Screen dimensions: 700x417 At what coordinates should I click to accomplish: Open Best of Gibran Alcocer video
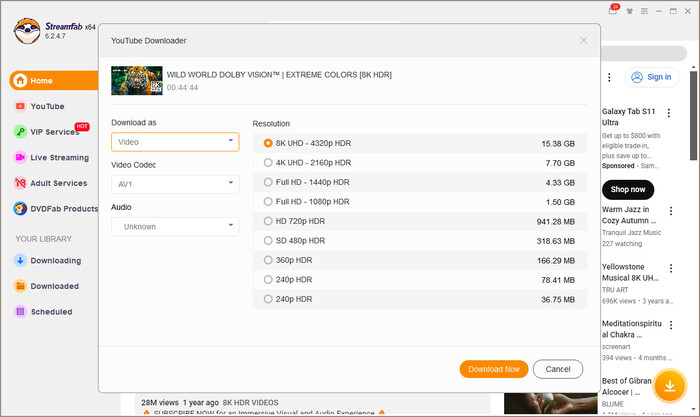[x=626, y=386]
